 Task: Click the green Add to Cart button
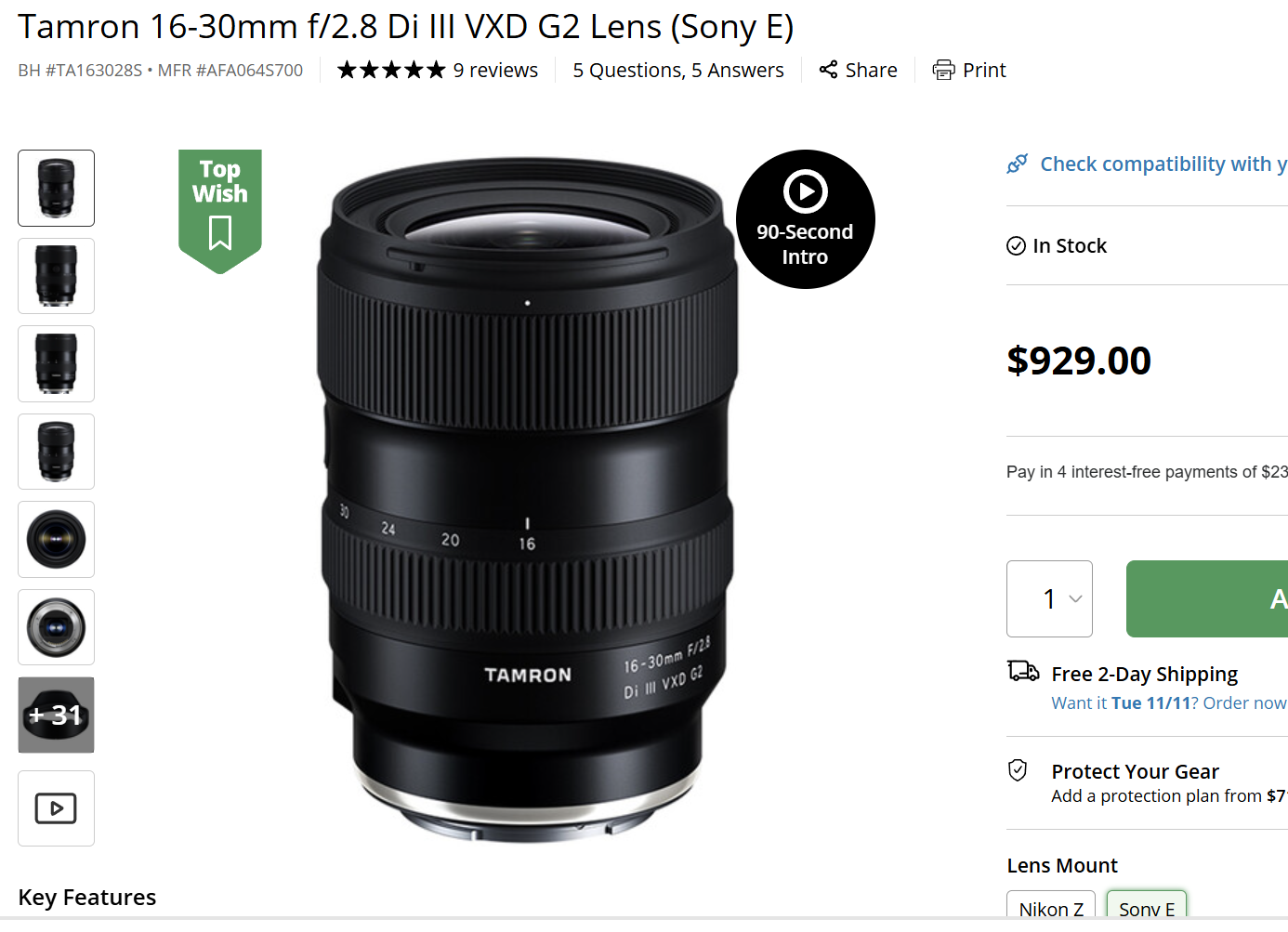pos(1208,598)
